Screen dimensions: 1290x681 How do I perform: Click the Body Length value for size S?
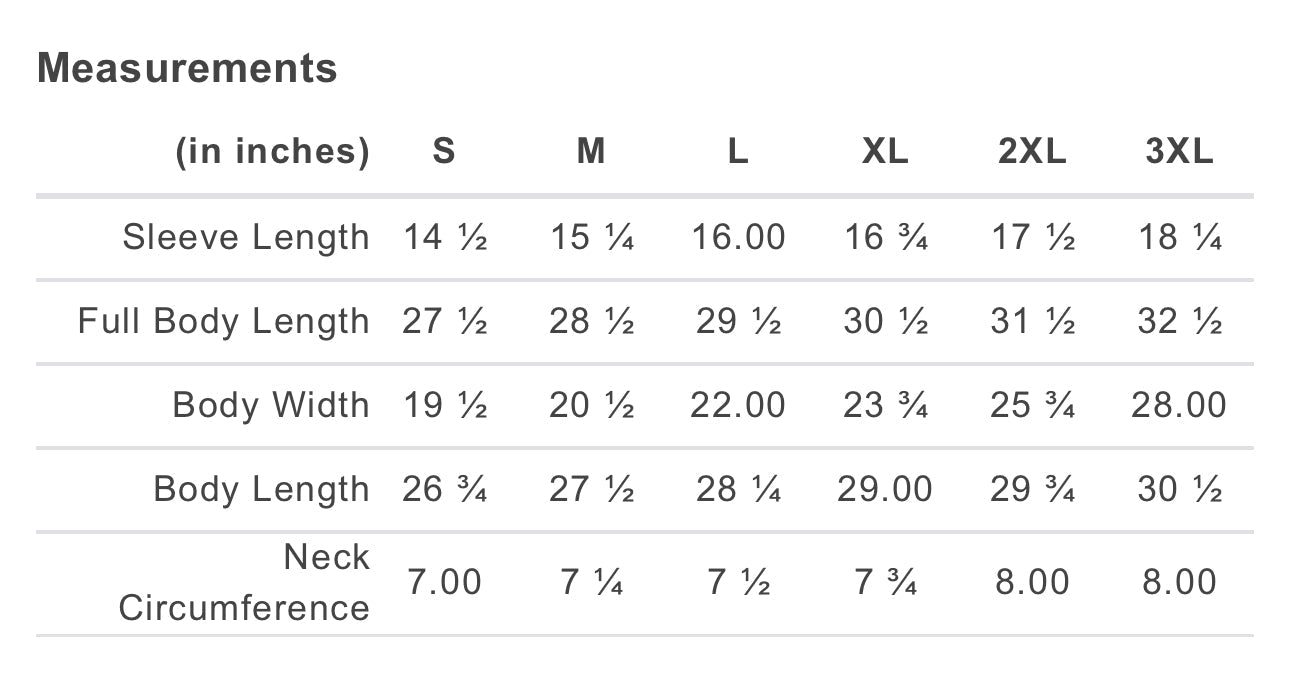(x=444, y=489)
